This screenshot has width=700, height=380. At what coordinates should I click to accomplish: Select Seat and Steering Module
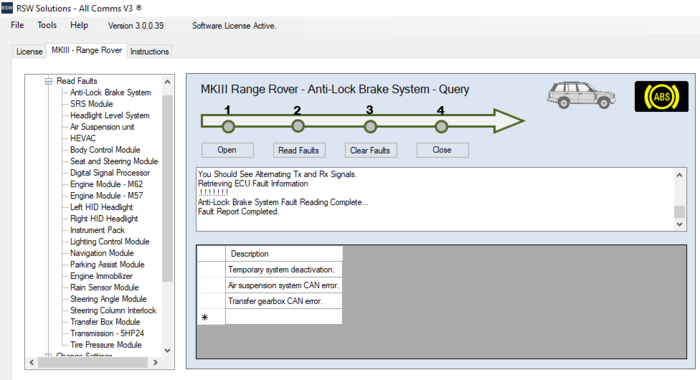pyautogui.click(x=114, y=161)
